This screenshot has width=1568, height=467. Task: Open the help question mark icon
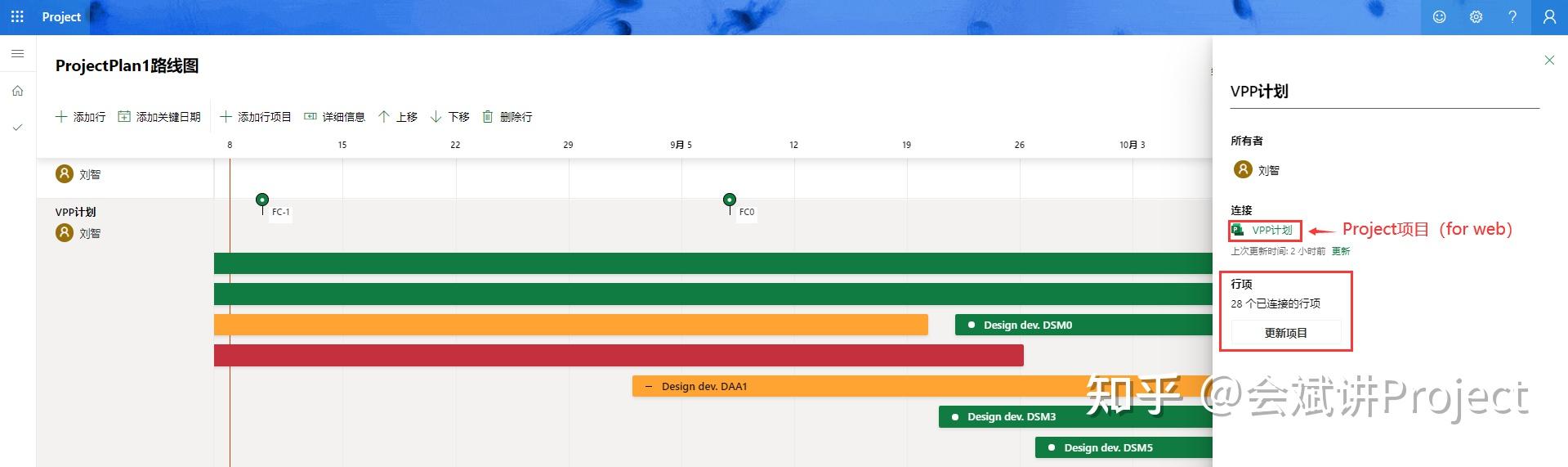[1512, 16]
